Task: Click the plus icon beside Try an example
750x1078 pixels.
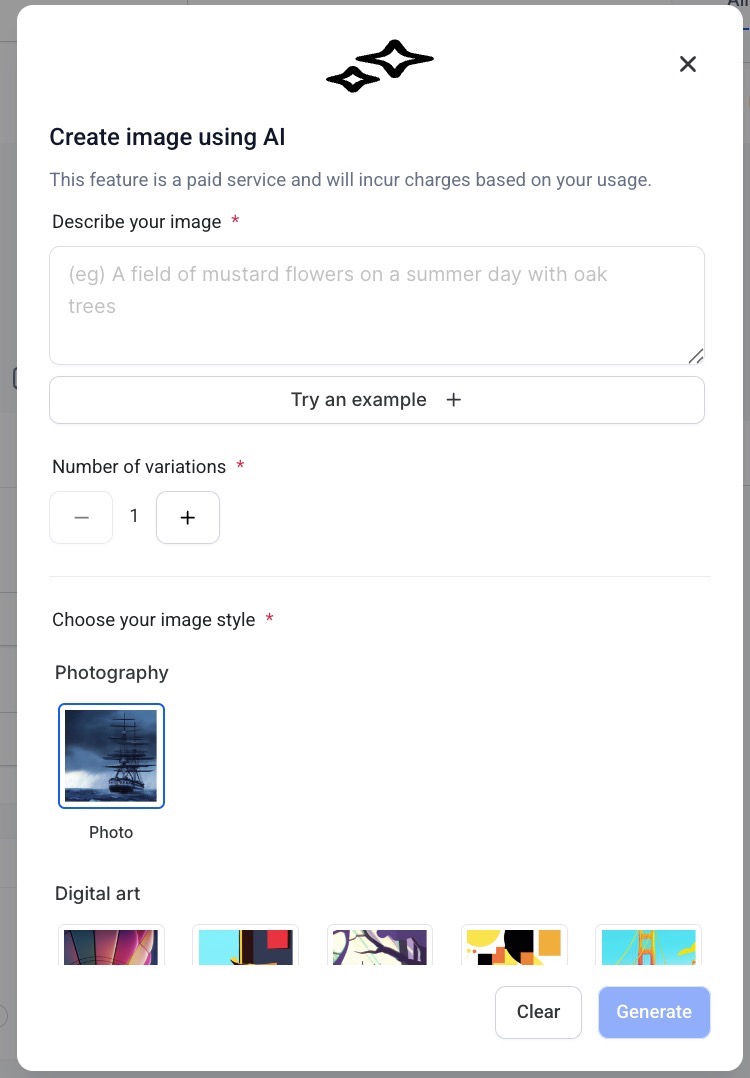Action: (453, 400)
